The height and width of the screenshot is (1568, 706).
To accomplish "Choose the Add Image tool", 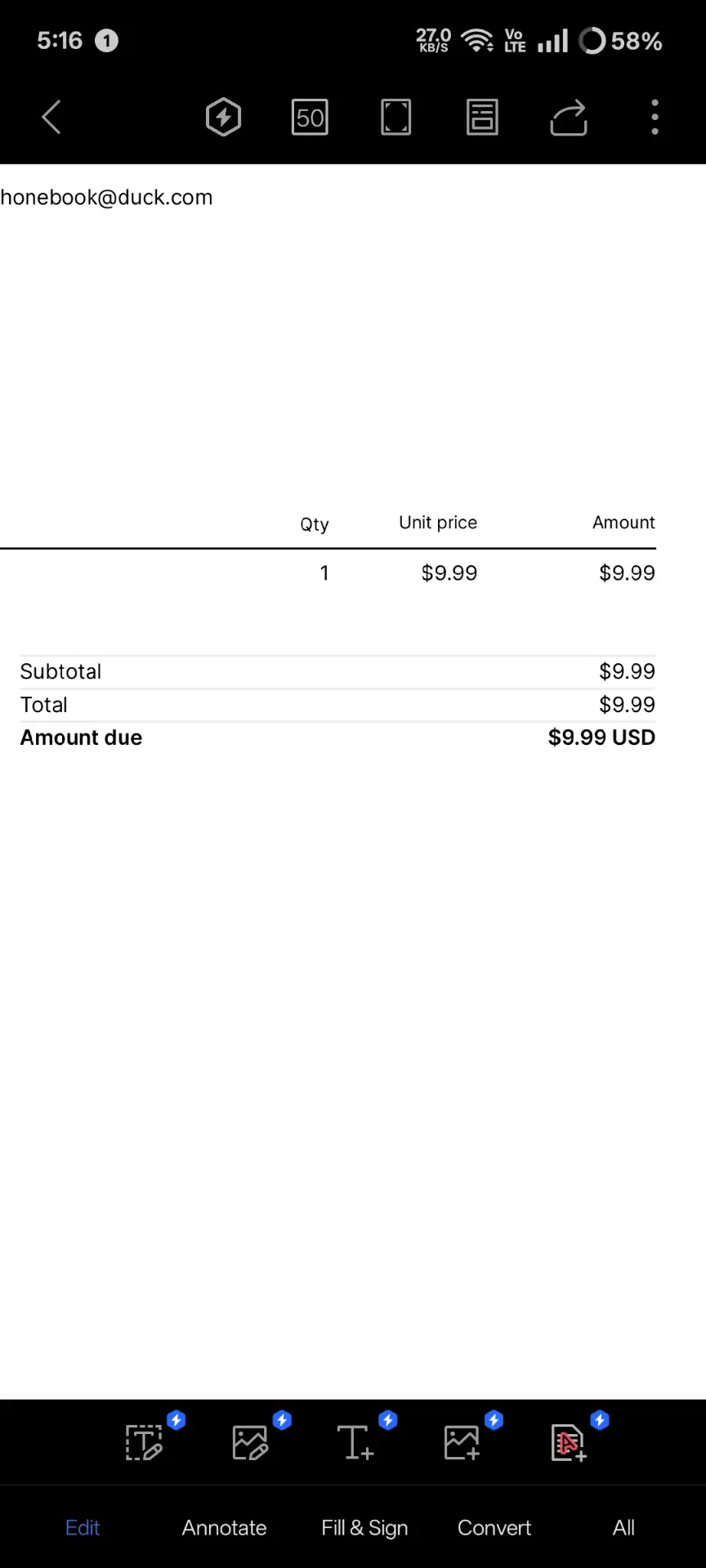I will coord(462,1442).
